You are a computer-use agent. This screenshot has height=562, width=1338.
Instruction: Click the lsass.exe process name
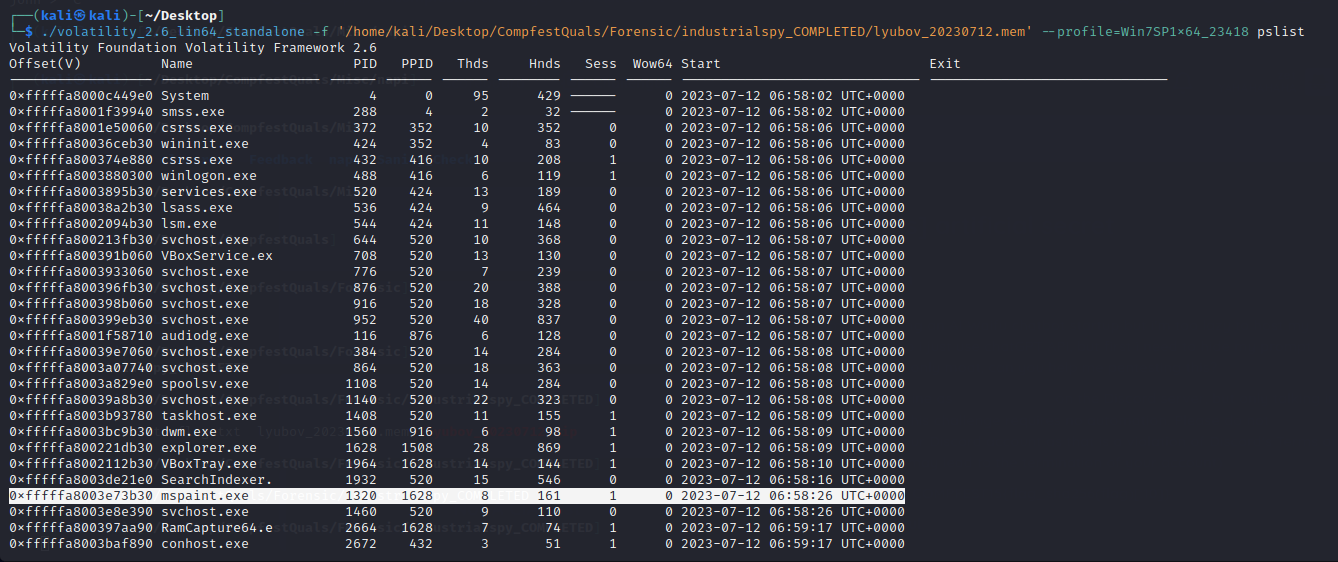(197, 208)
